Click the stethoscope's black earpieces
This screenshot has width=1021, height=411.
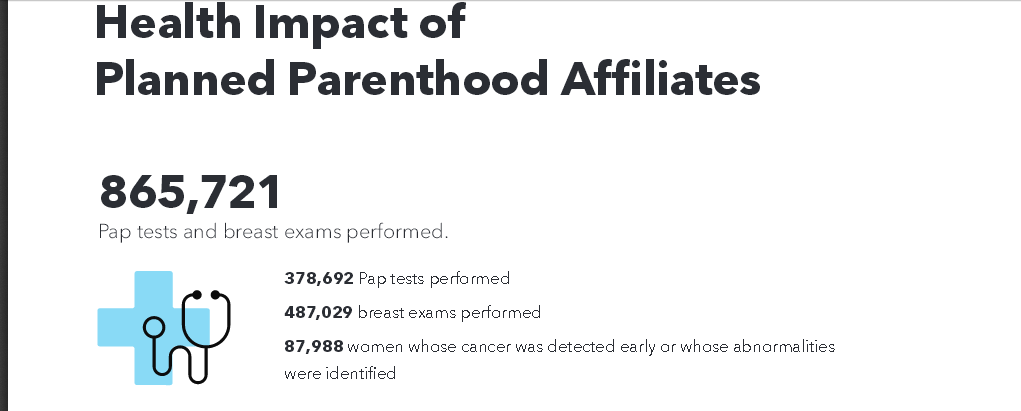pyautogui.click(x=204, y=294)
